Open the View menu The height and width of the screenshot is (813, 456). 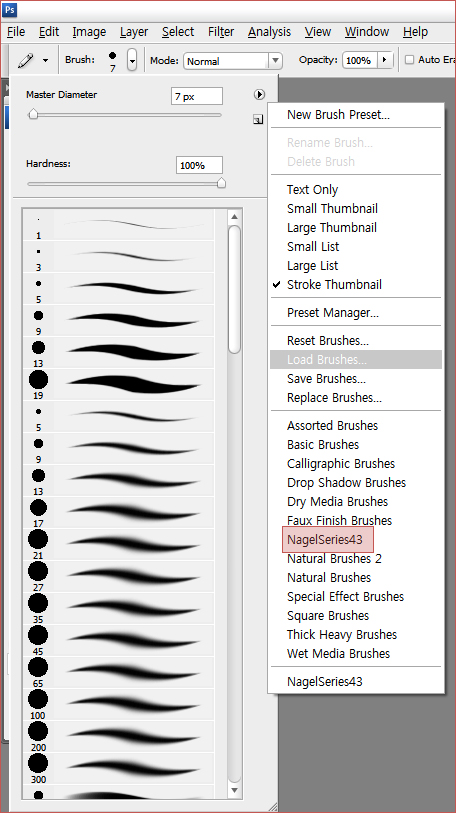(x=317, y=32)
